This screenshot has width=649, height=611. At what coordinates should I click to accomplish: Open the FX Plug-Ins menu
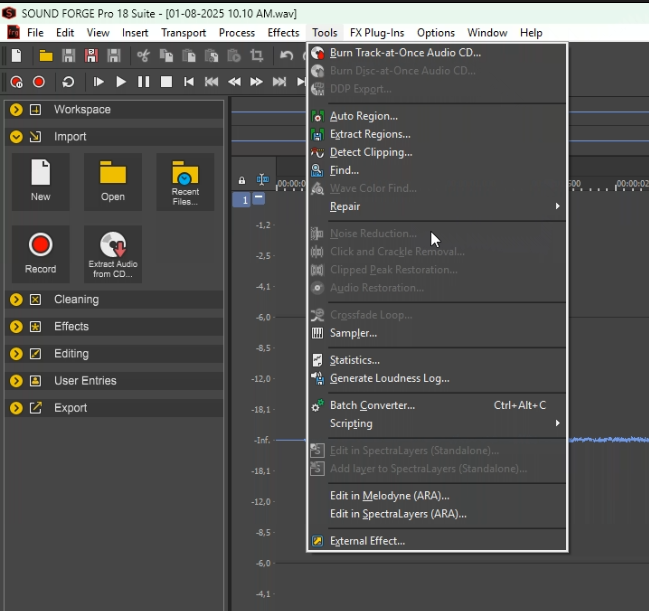376,33
